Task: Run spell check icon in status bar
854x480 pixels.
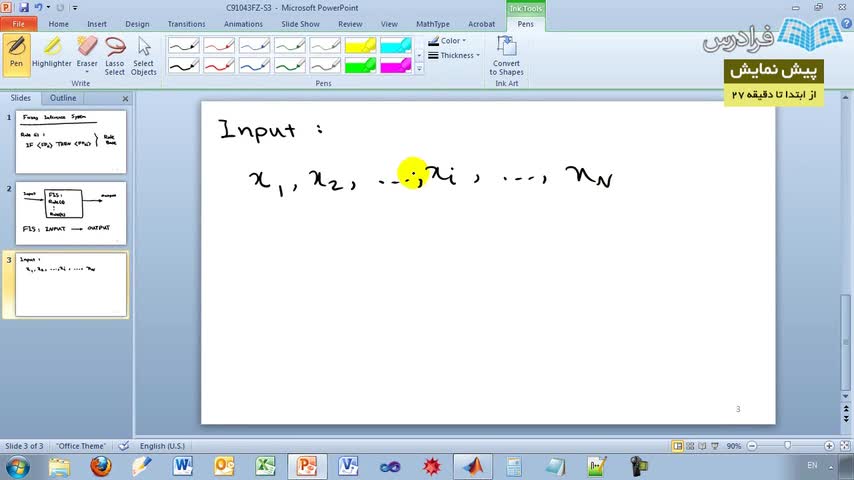Action: click(x=124, y=446)
